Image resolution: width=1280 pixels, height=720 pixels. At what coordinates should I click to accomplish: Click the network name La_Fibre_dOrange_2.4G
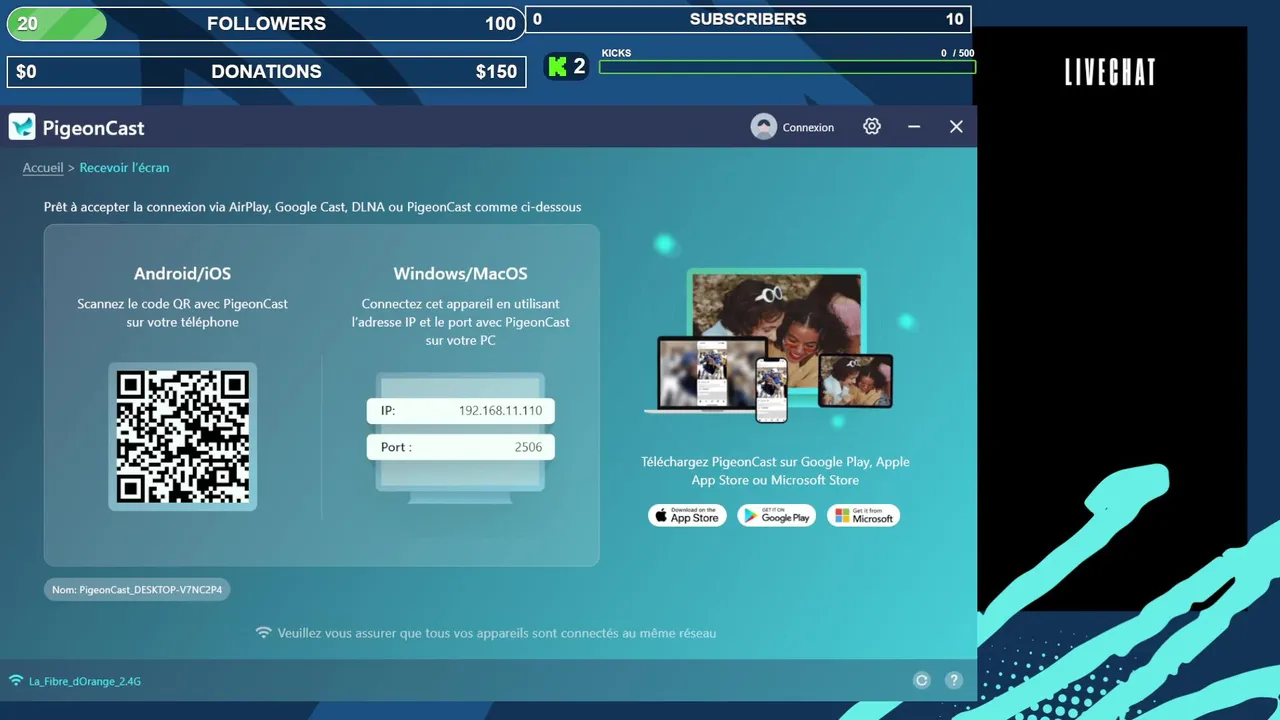(85, 682)
